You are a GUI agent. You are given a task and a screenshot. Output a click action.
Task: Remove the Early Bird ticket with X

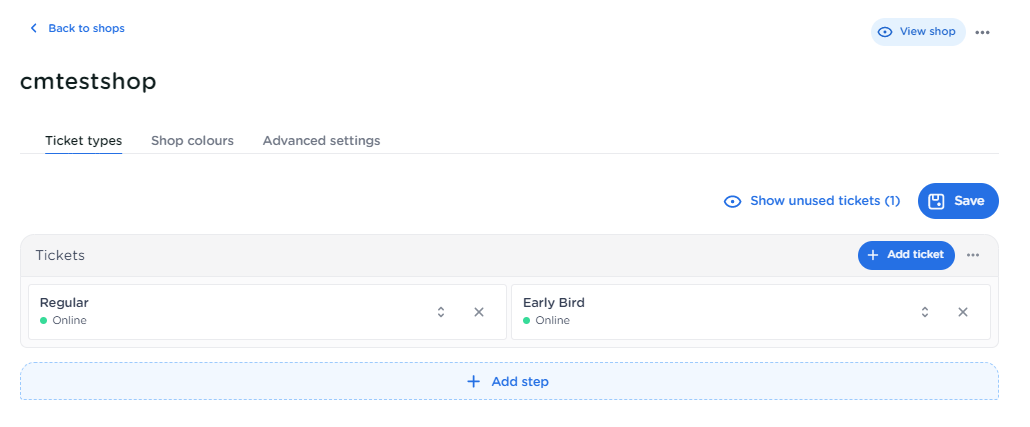pos(963,312)
